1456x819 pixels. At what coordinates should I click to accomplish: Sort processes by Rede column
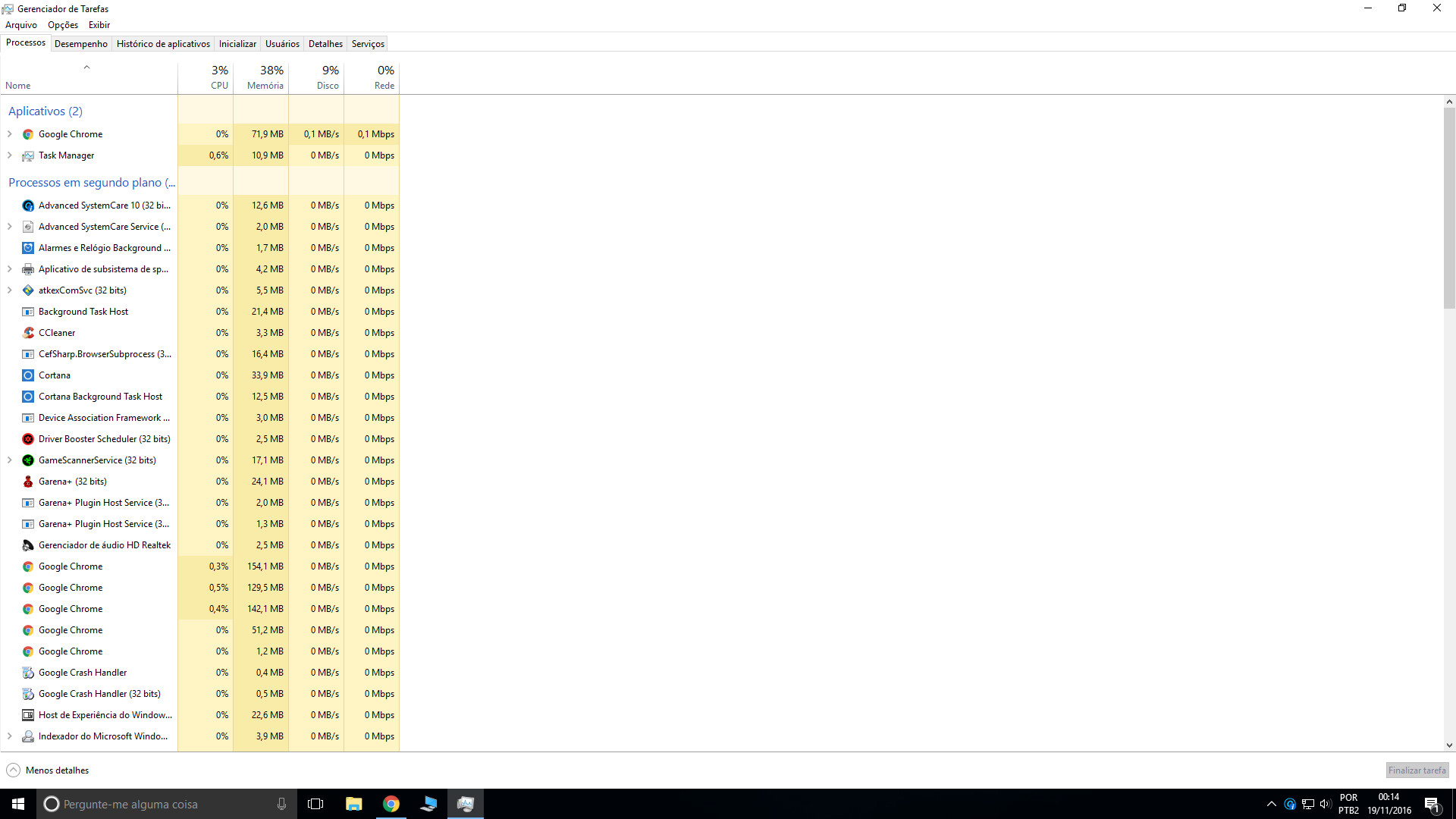coord(372,77)
